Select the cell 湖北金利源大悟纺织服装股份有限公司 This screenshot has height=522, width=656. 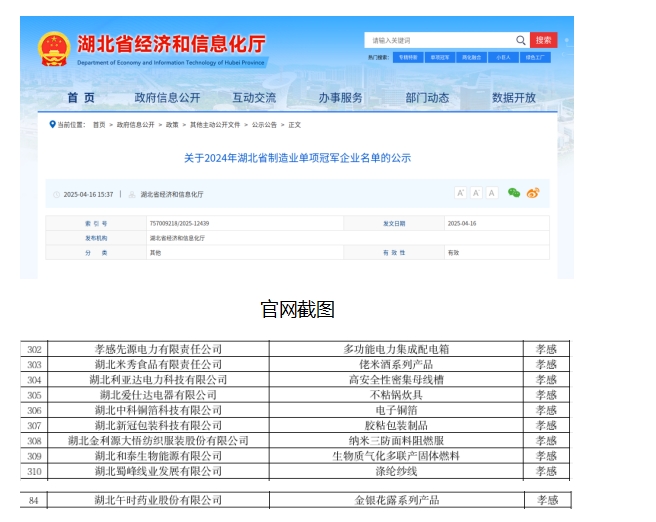pyautogui.click(x=158, y=440)
